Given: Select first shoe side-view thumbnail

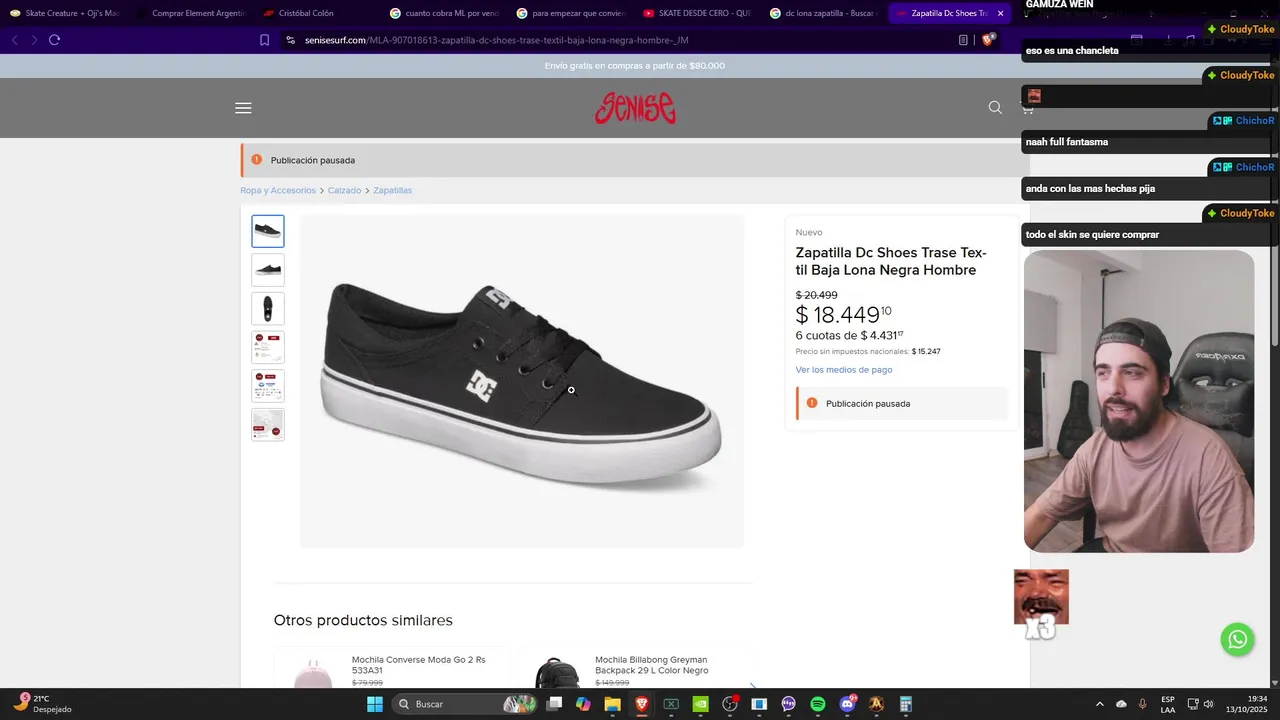Looking at the screenshot, I should (x=268, y=231).
